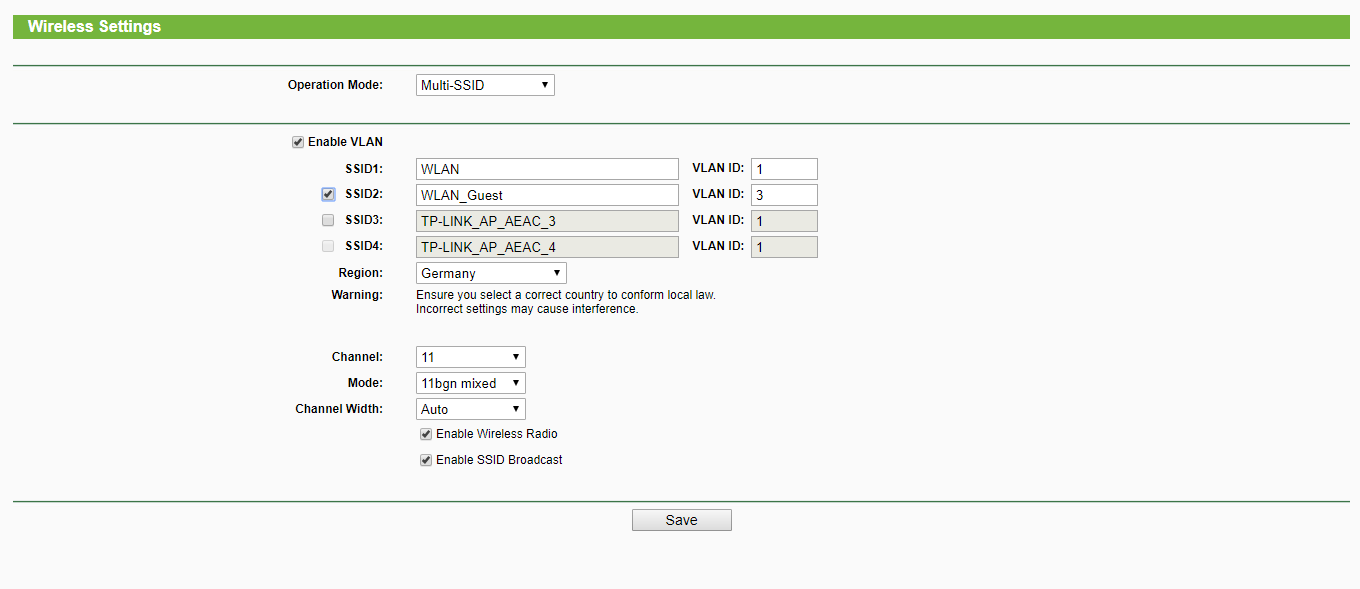This screenshot has height=589, width=1360.
Task: Click the SSID2 field containing WLAN_Guest
Action: (x=547, y=195)
